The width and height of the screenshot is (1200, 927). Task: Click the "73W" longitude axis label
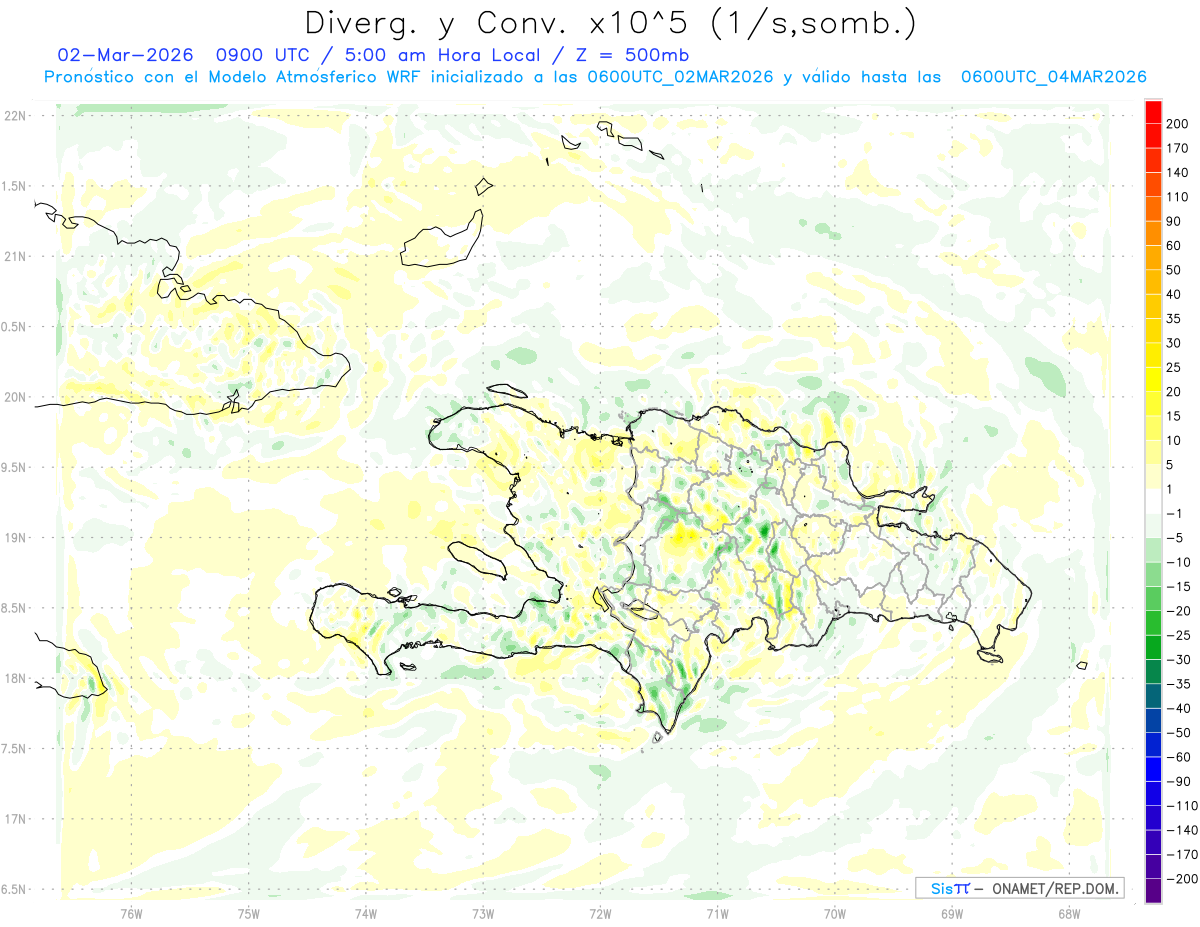pyautogui.click(x=483, y=913)
